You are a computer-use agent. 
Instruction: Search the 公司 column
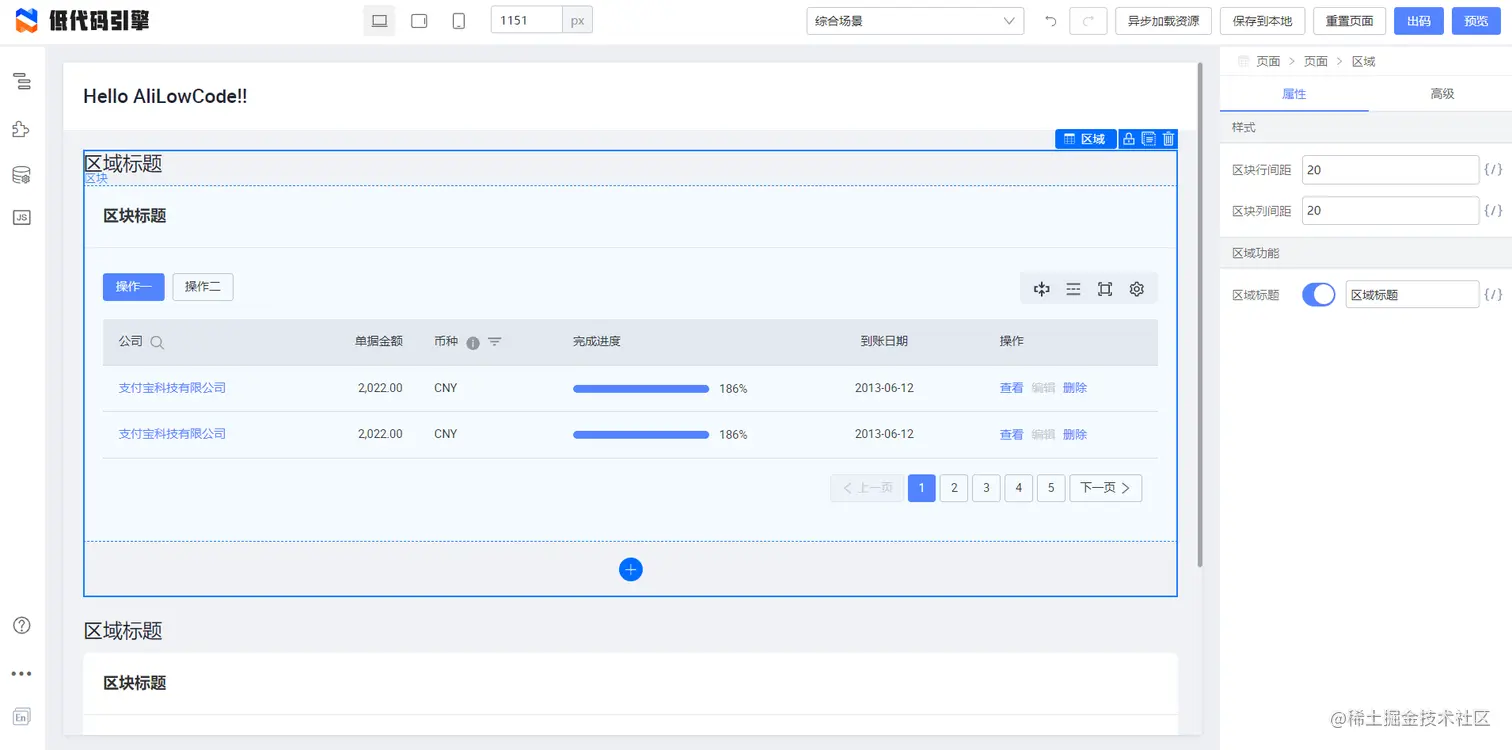click(x=157, y=342)
